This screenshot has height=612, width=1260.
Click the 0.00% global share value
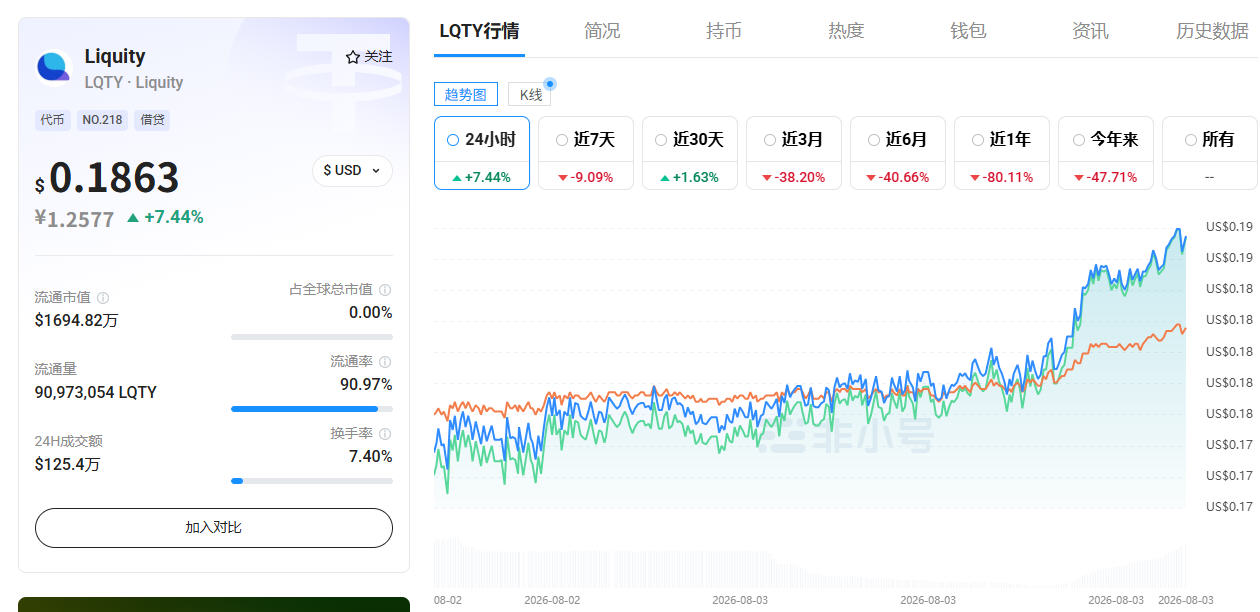[x=370, y=312]
